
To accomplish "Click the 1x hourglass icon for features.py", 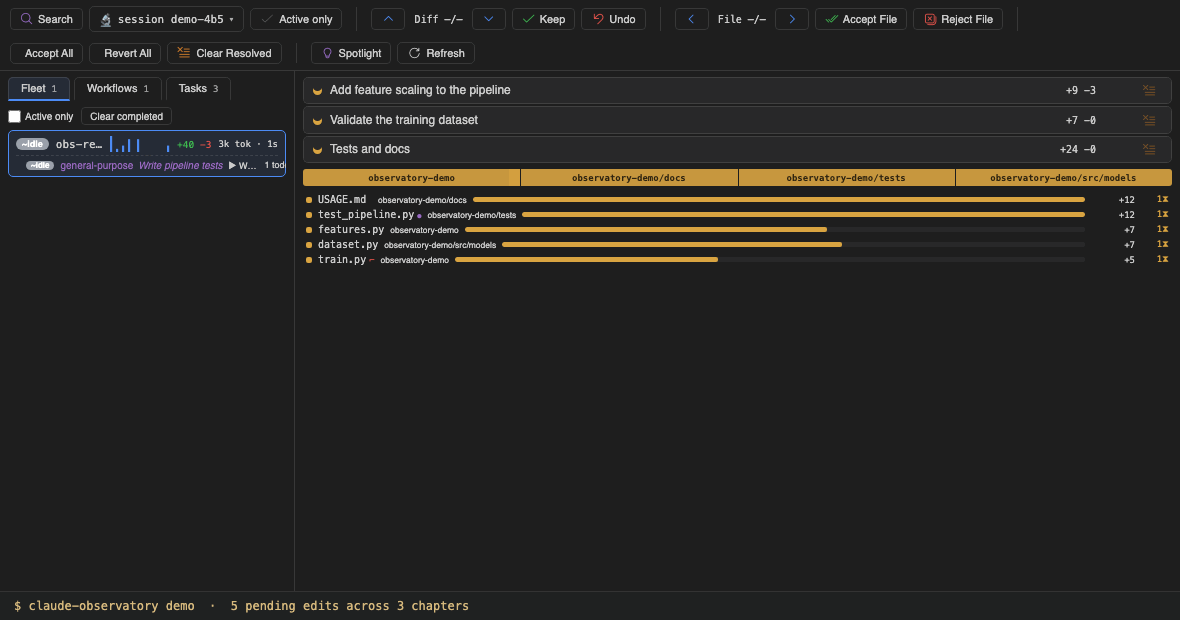I will pos(1162,229).
